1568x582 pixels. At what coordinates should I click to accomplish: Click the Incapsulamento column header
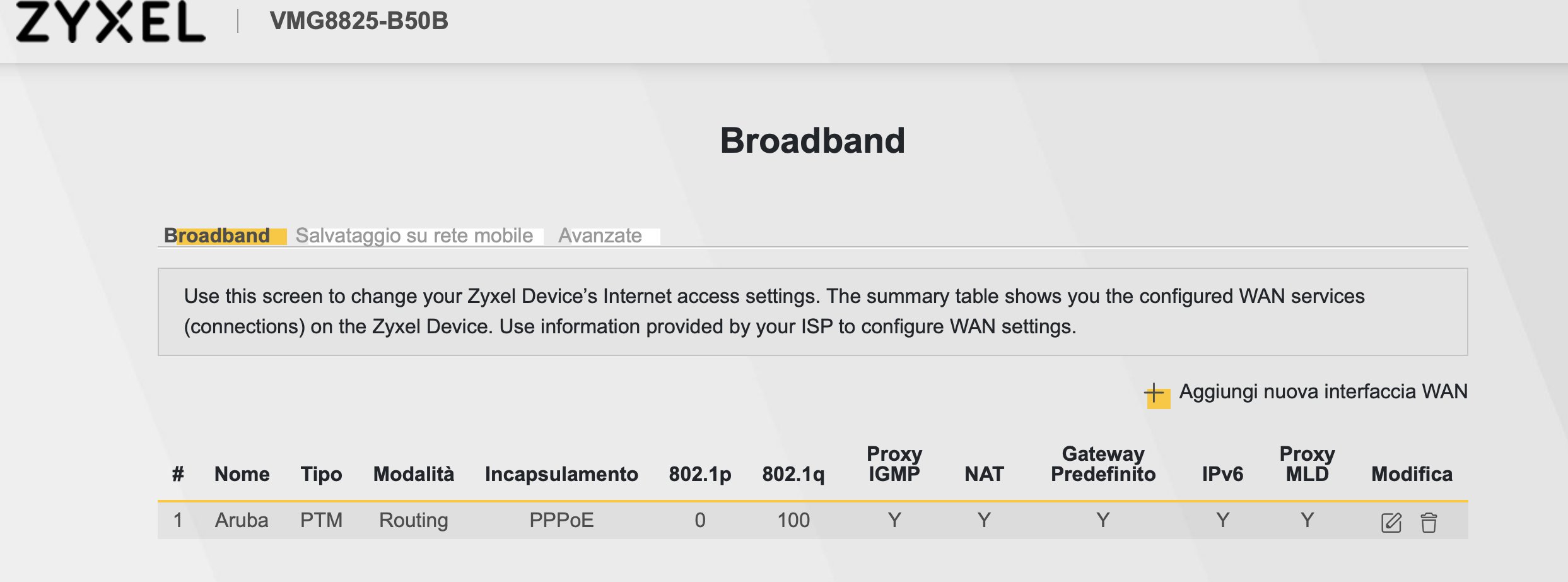pos(561,474)
